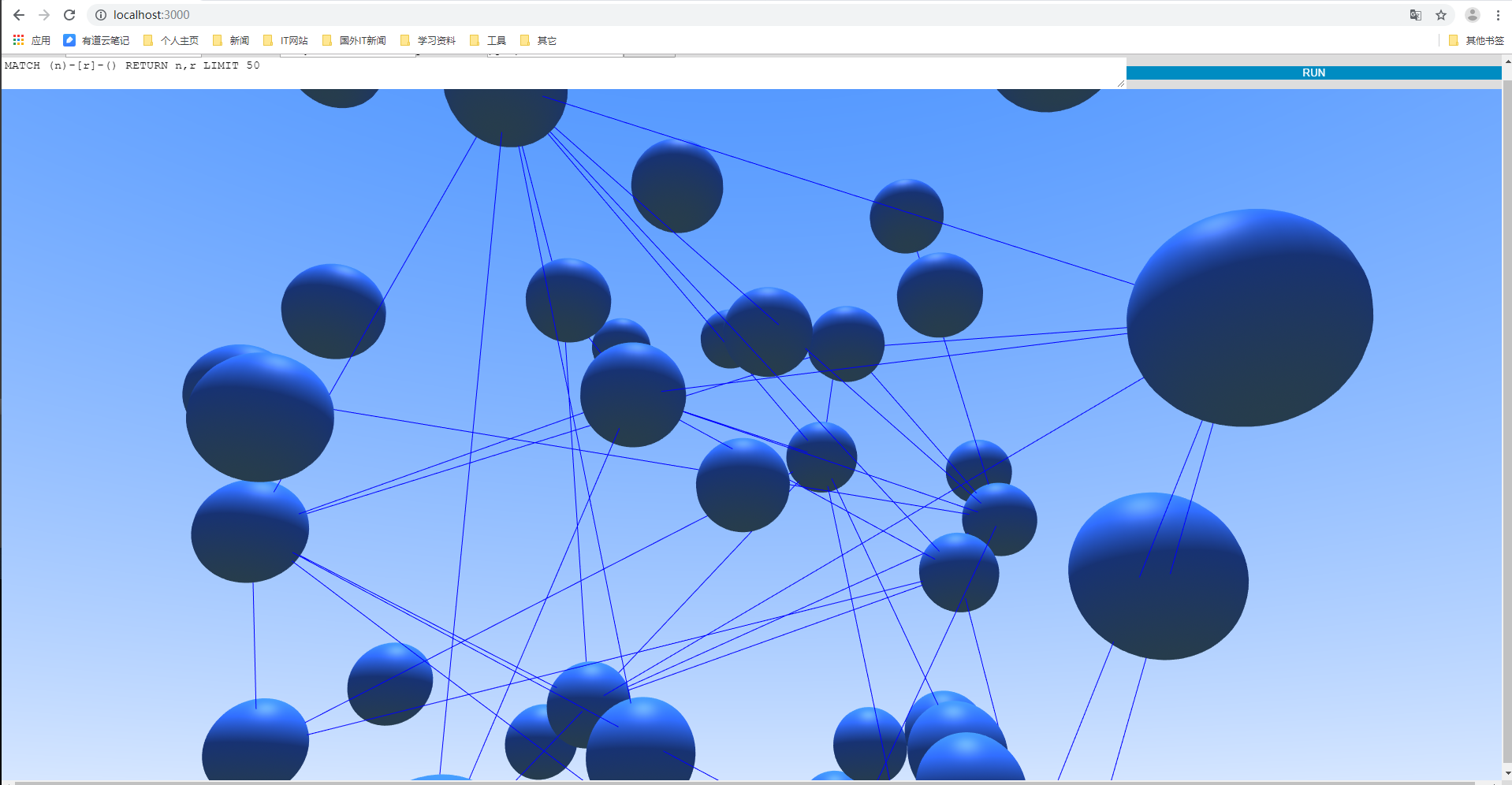The image size is (1512, 785).
Task: Open the 其它 bookmark folder
Action: 538,40
